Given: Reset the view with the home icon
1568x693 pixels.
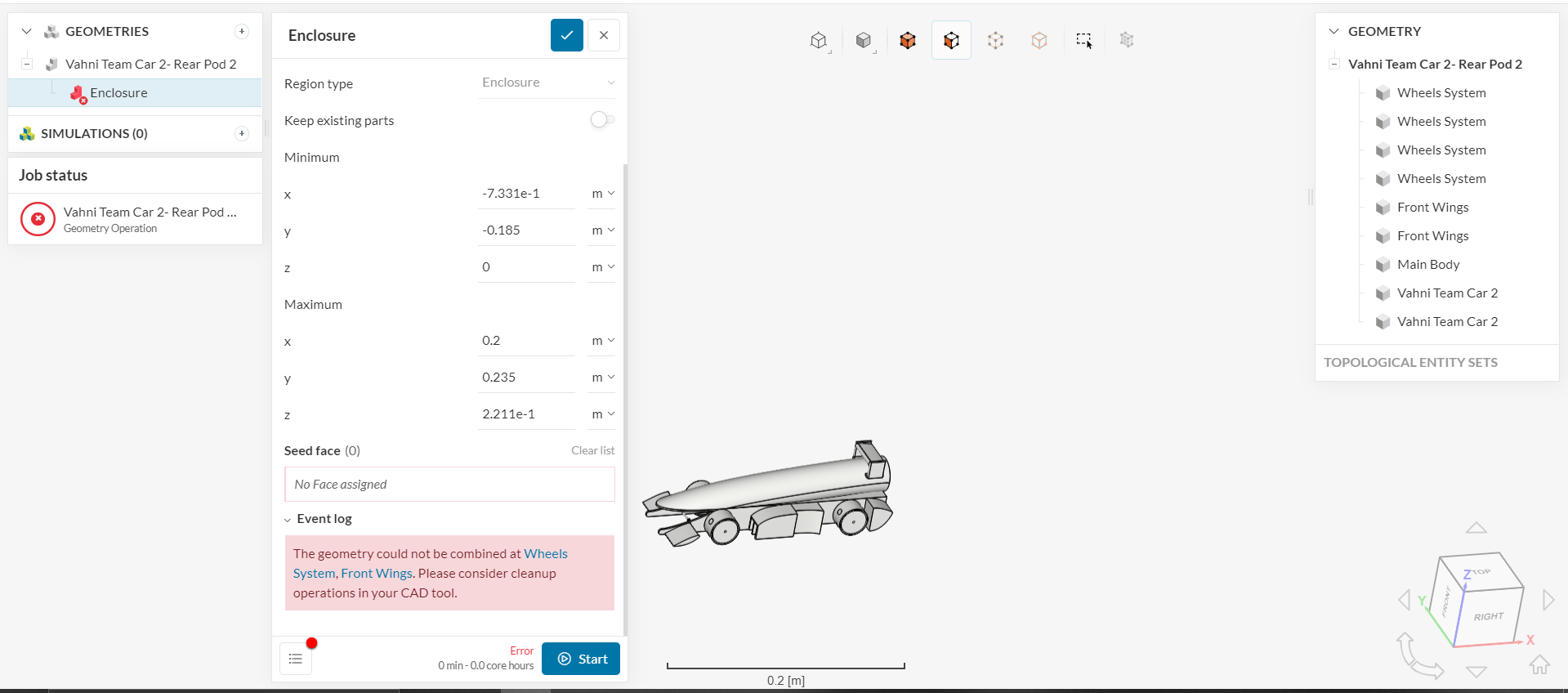Looking at the screenshot, I should tap(1539, 664).
